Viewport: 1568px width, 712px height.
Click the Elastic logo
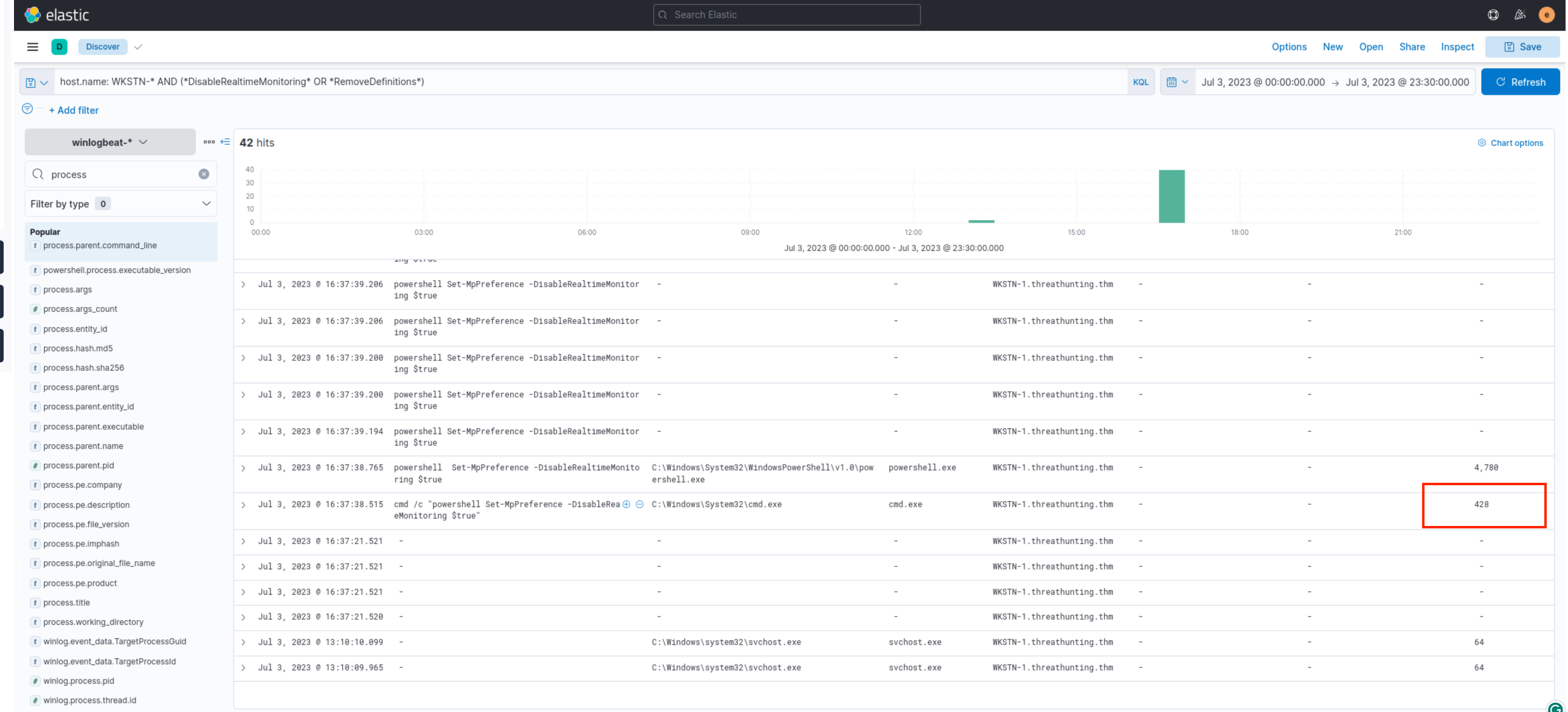tap(57, 15)
